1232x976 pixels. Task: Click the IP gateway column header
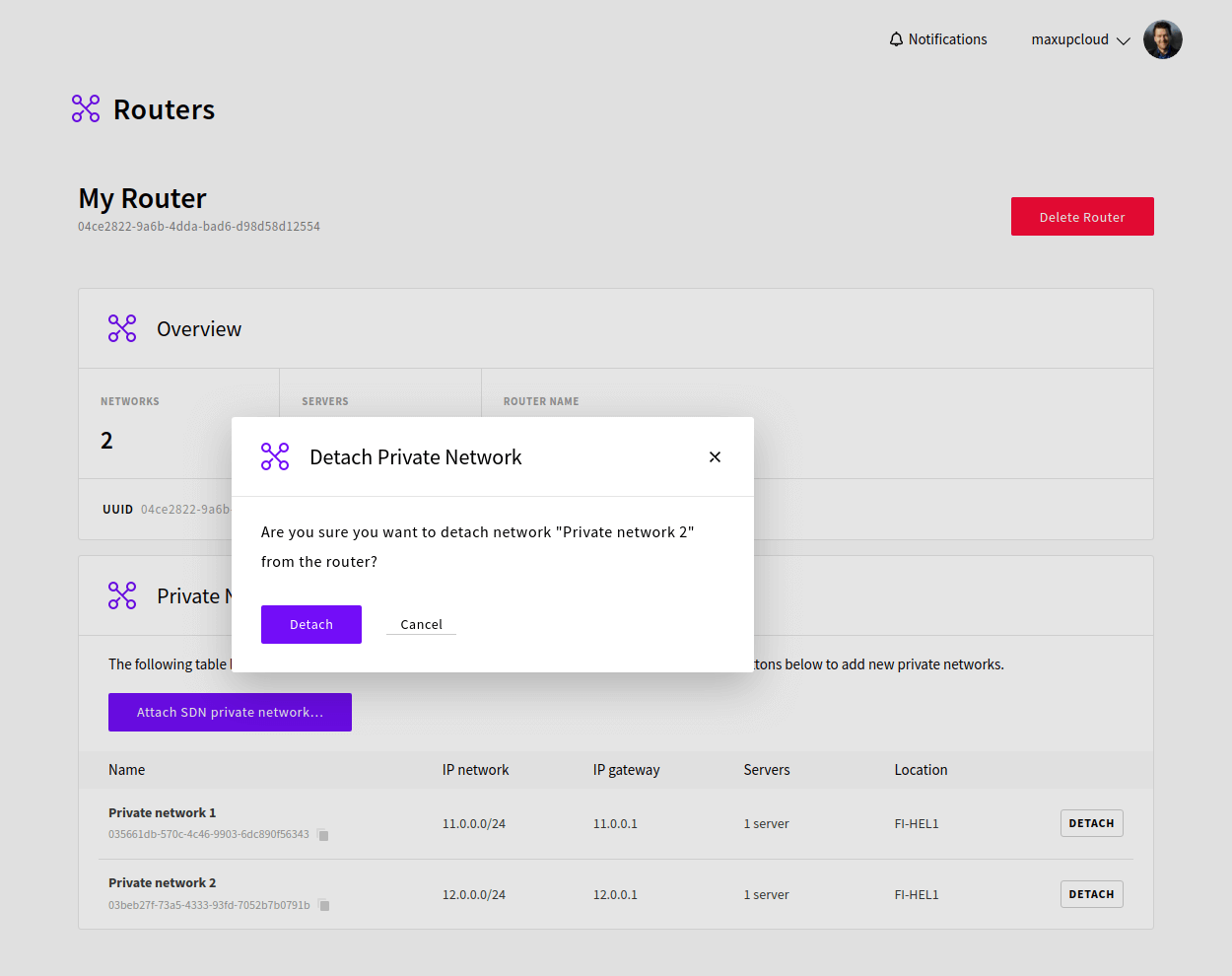click(626, 770)
